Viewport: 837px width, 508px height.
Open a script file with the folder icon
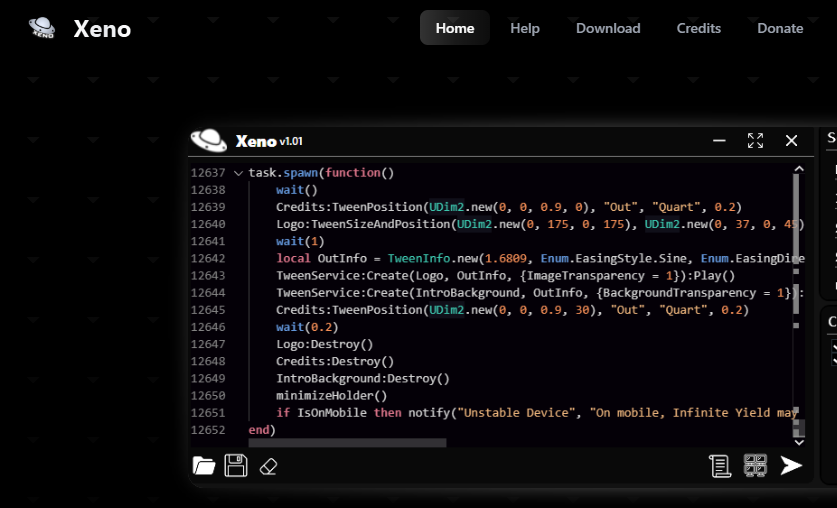[x=203, y=466]
